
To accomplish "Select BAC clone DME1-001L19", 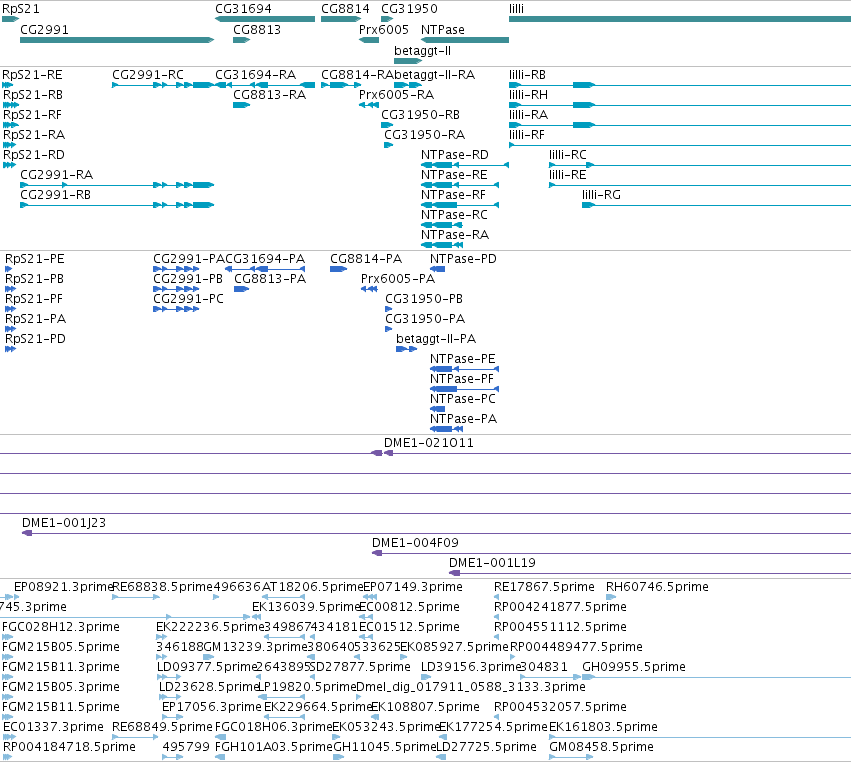I will point(492,563).
